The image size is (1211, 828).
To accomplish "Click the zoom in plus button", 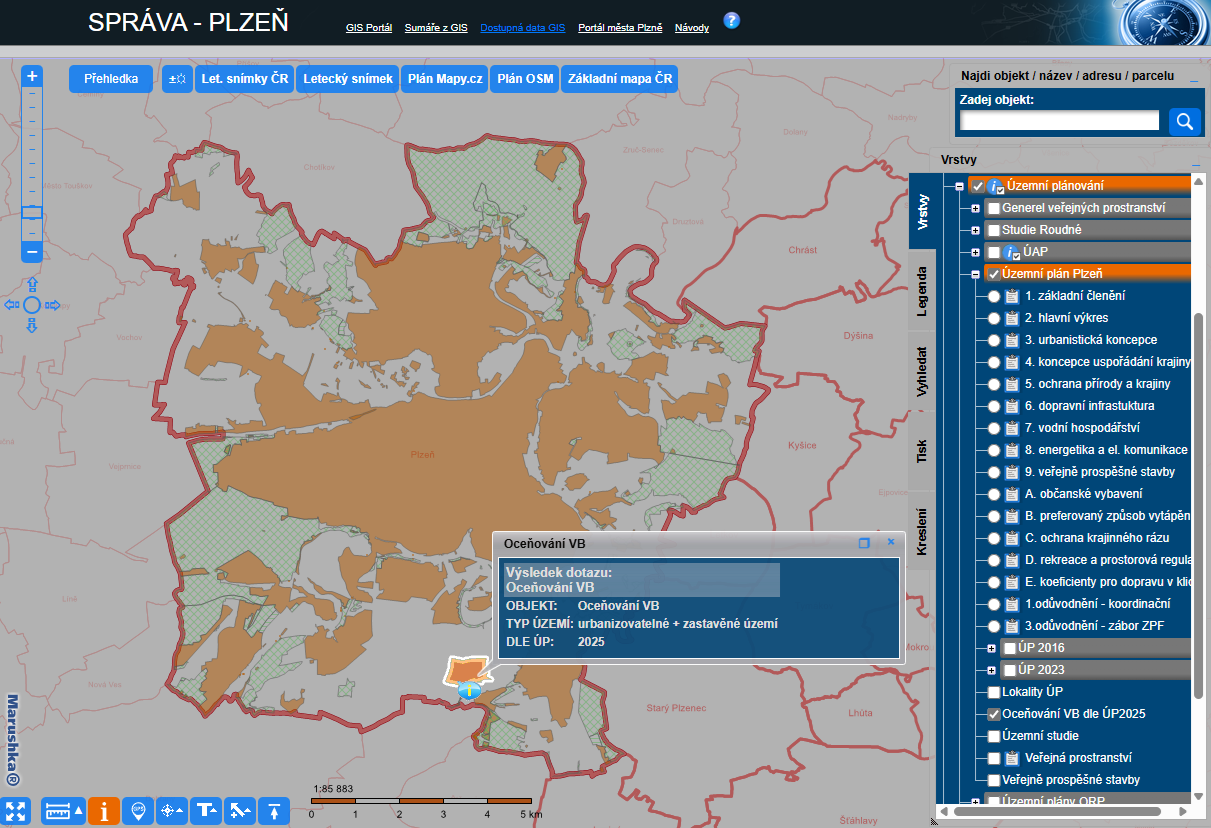I will [x=32, y=76].
